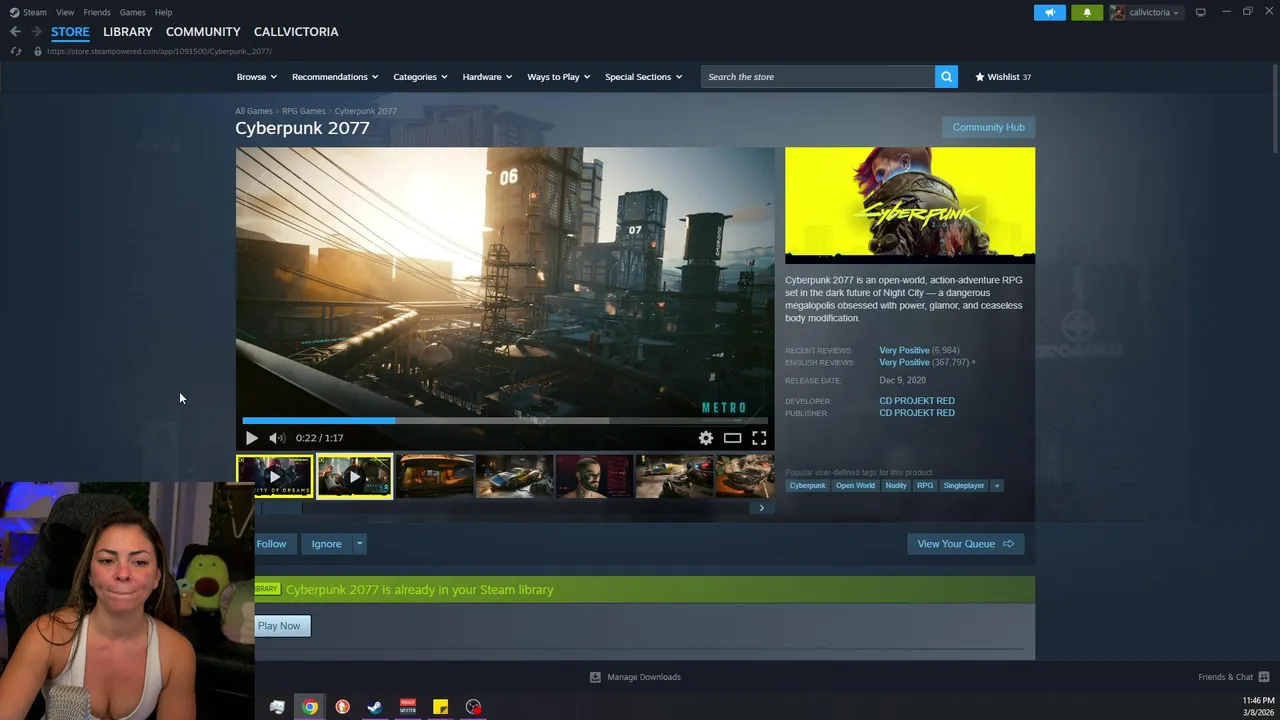
Task: Click the Big Picture monitor icon
Action: tap(1200, 12)
